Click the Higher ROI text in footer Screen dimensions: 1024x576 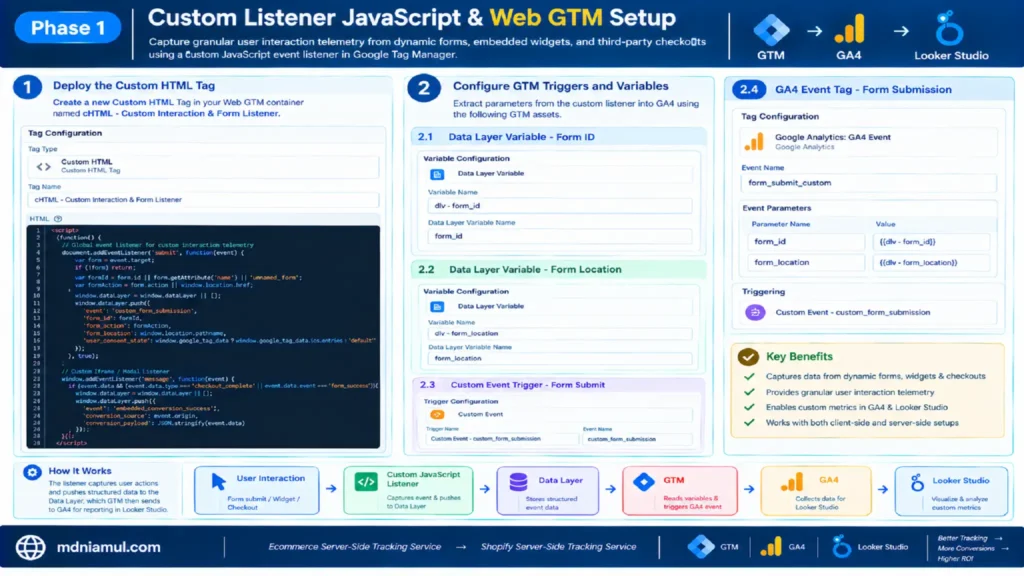pyautogui.click(x=955, y=558)
